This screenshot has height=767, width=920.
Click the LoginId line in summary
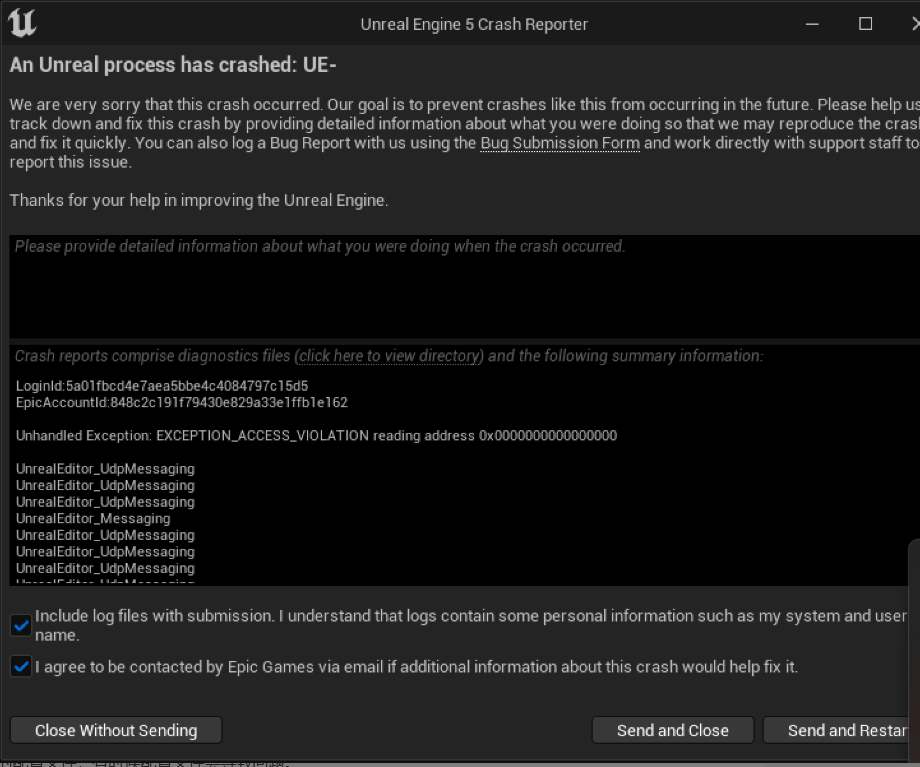click(162, 386)
